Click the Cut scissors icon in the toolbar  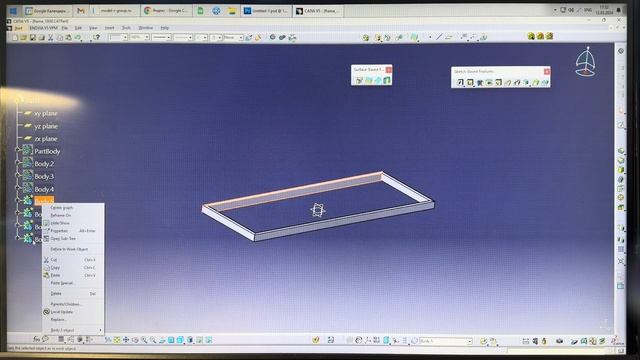pos(51,38)
